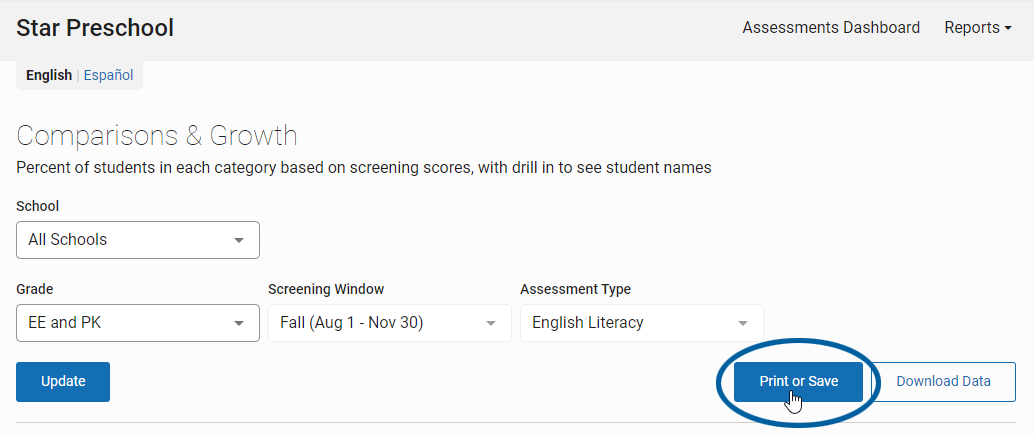Click the blue Update button
1034x434 pixels.
pos(63,381)
